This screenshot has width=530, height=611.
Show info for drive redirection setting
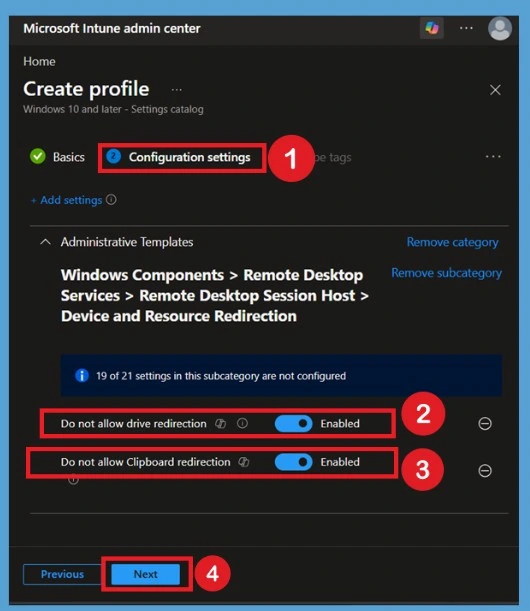tap(242, 424)
